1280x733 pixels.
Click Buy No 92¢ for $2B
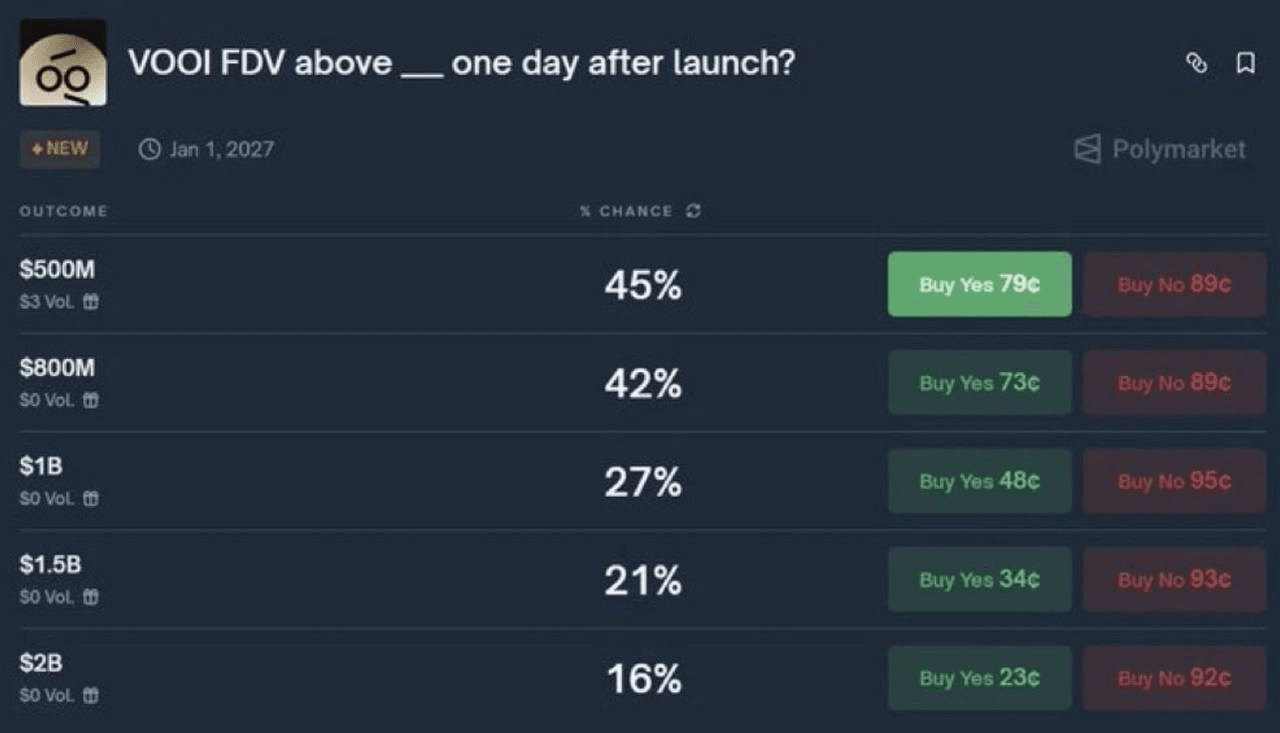point(1174,678)
